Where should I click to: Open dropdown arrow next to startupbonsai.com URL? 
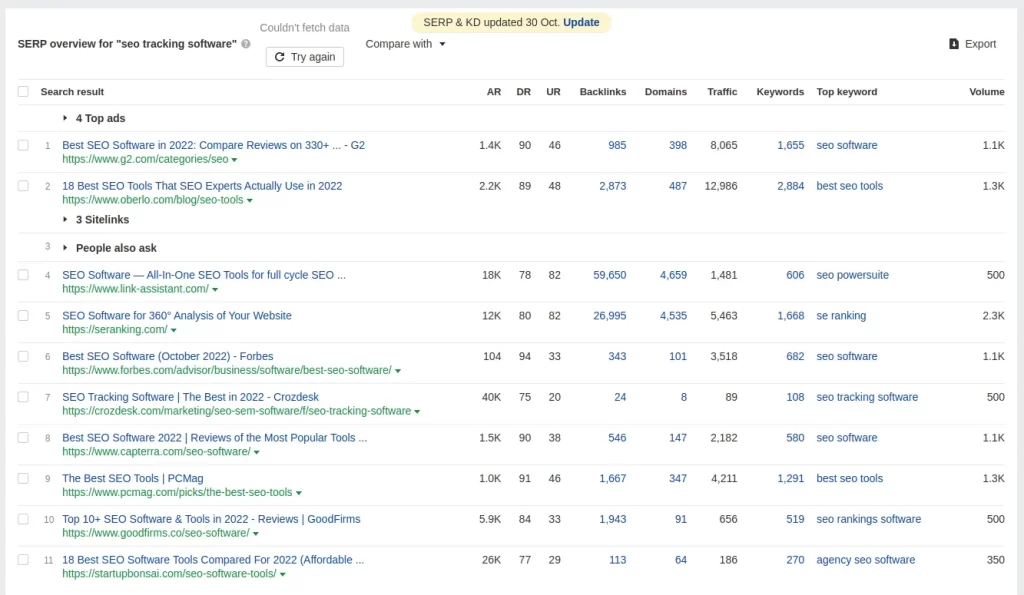[x=283, y=575]
